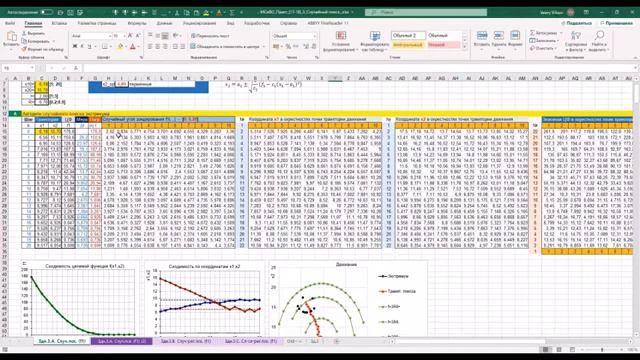The width and height of the screenshot is (640, 360).
Task: Click Decrease Font Size icon
Action: (138, 36)
